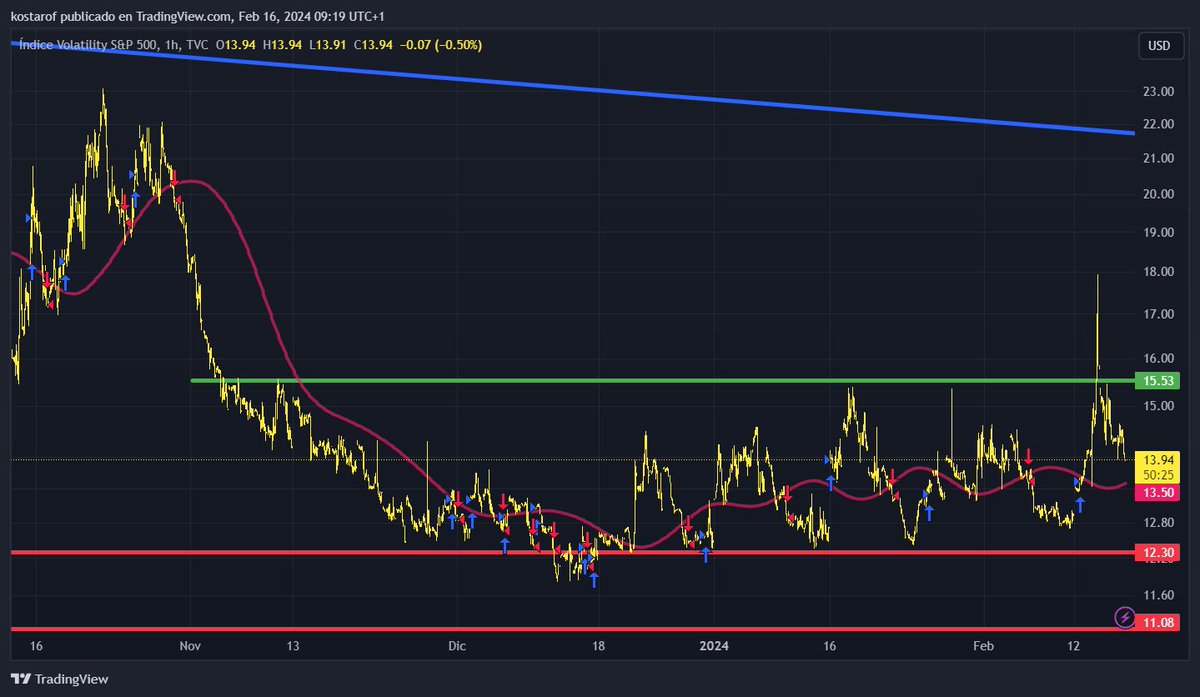Click the 2024 label on time axis

[x=714, y=646]
